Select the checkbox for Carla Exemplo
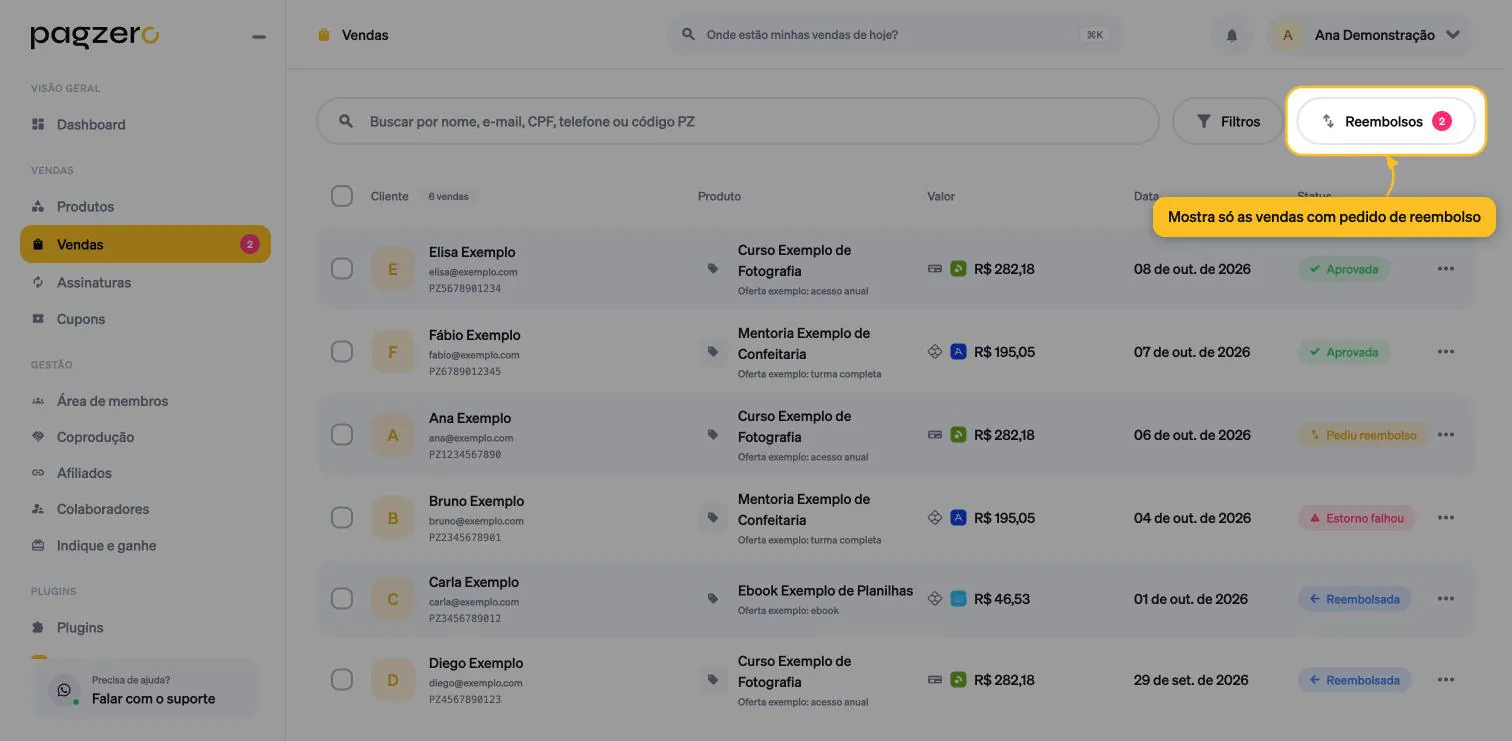The width and height of the screenshot is (1512, 741). point(342,599)
